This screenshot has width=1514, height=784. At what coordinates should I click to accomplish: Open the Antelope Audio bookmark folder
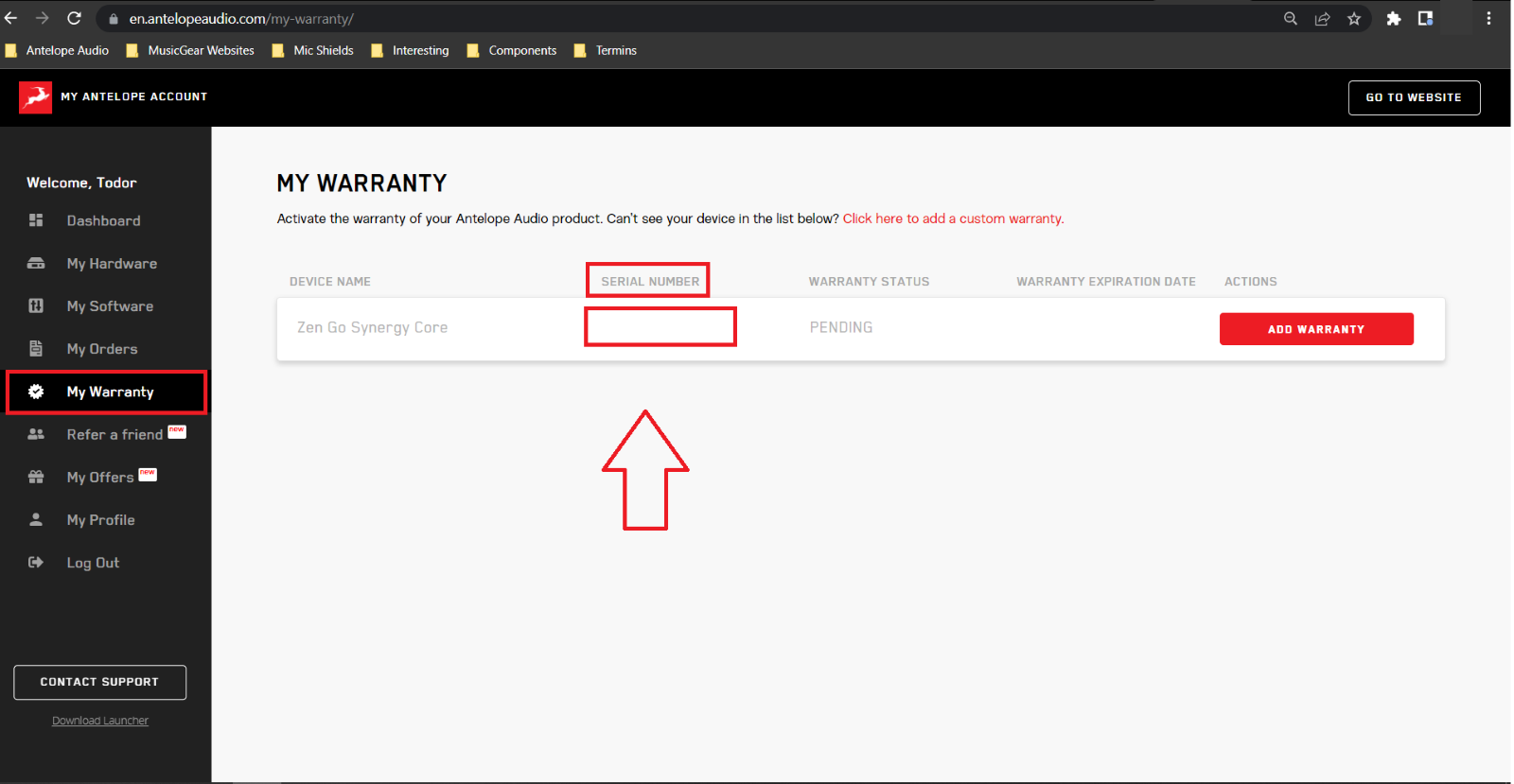(58, 50)
